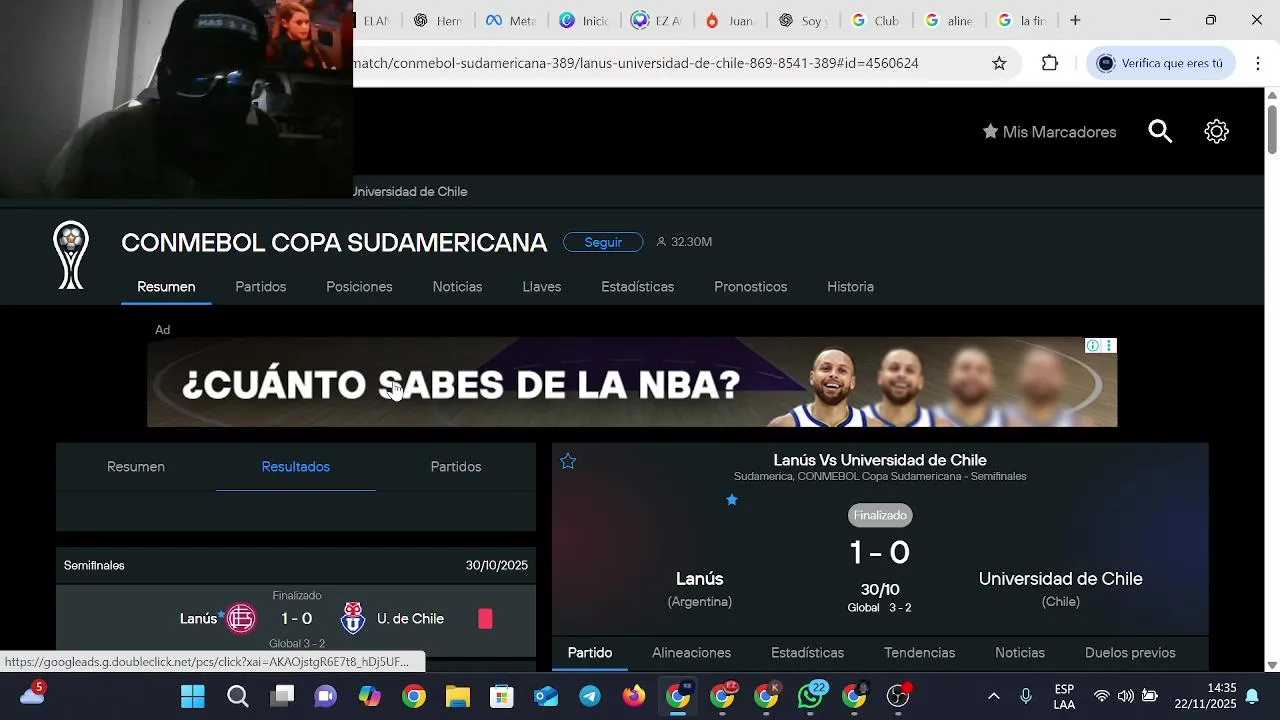Viewport: 1280px width, 720px height.
Task: Open the site search magnifier icon
Action: 1160,132
